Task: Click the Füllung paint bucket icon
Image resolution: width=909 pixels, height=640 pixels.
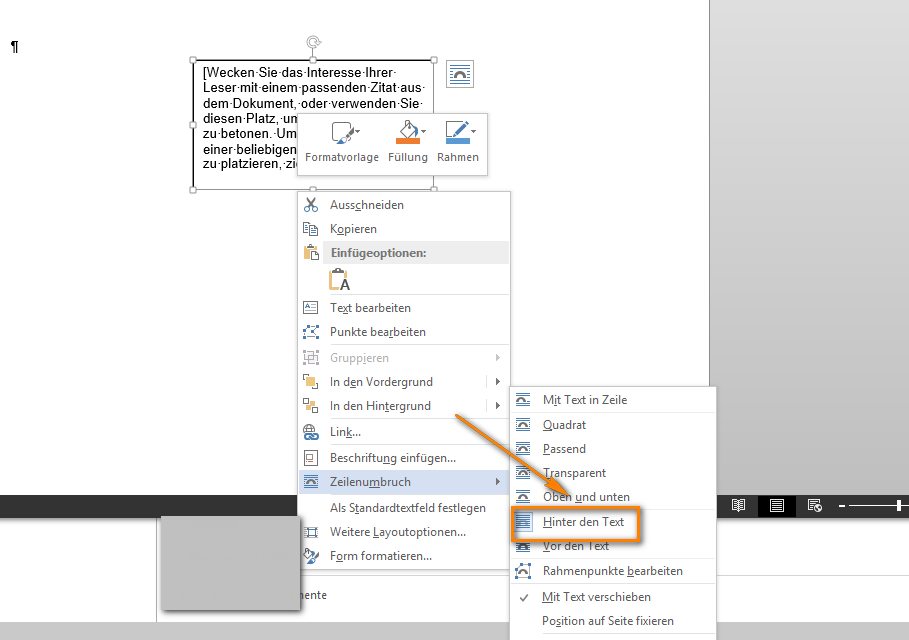Action: click(406, 132)
